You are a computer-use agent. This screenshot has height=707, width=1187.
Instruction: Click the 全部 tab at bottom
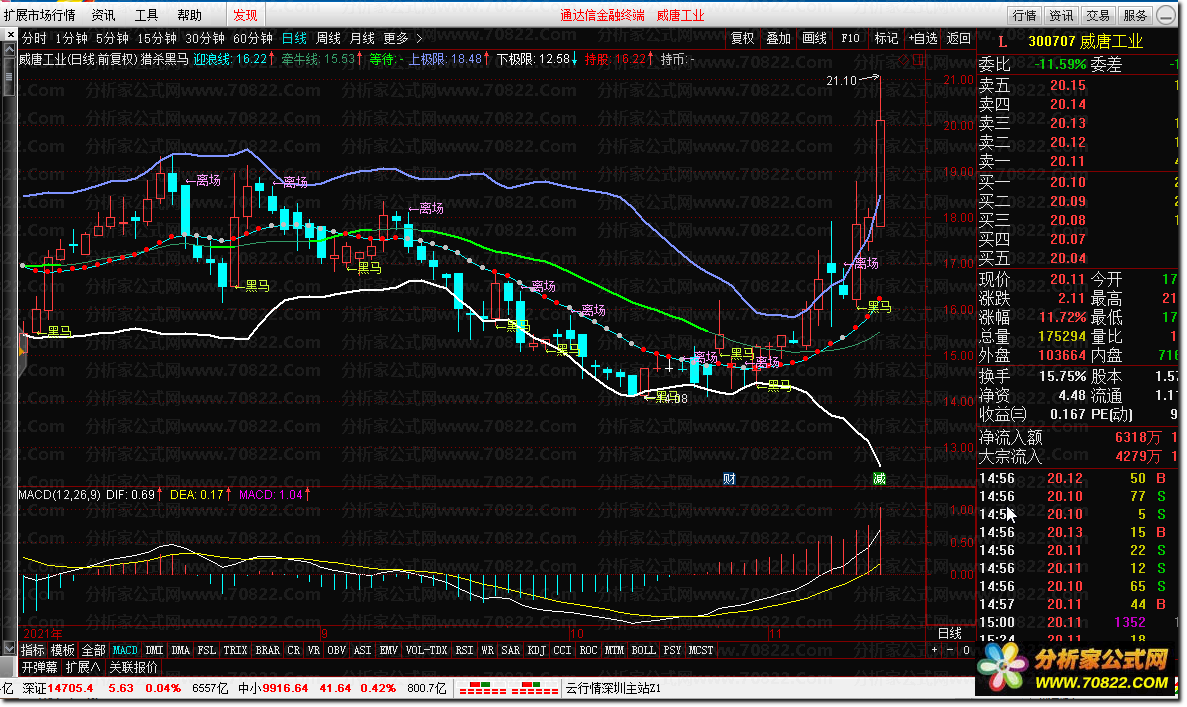click(93, 650)
